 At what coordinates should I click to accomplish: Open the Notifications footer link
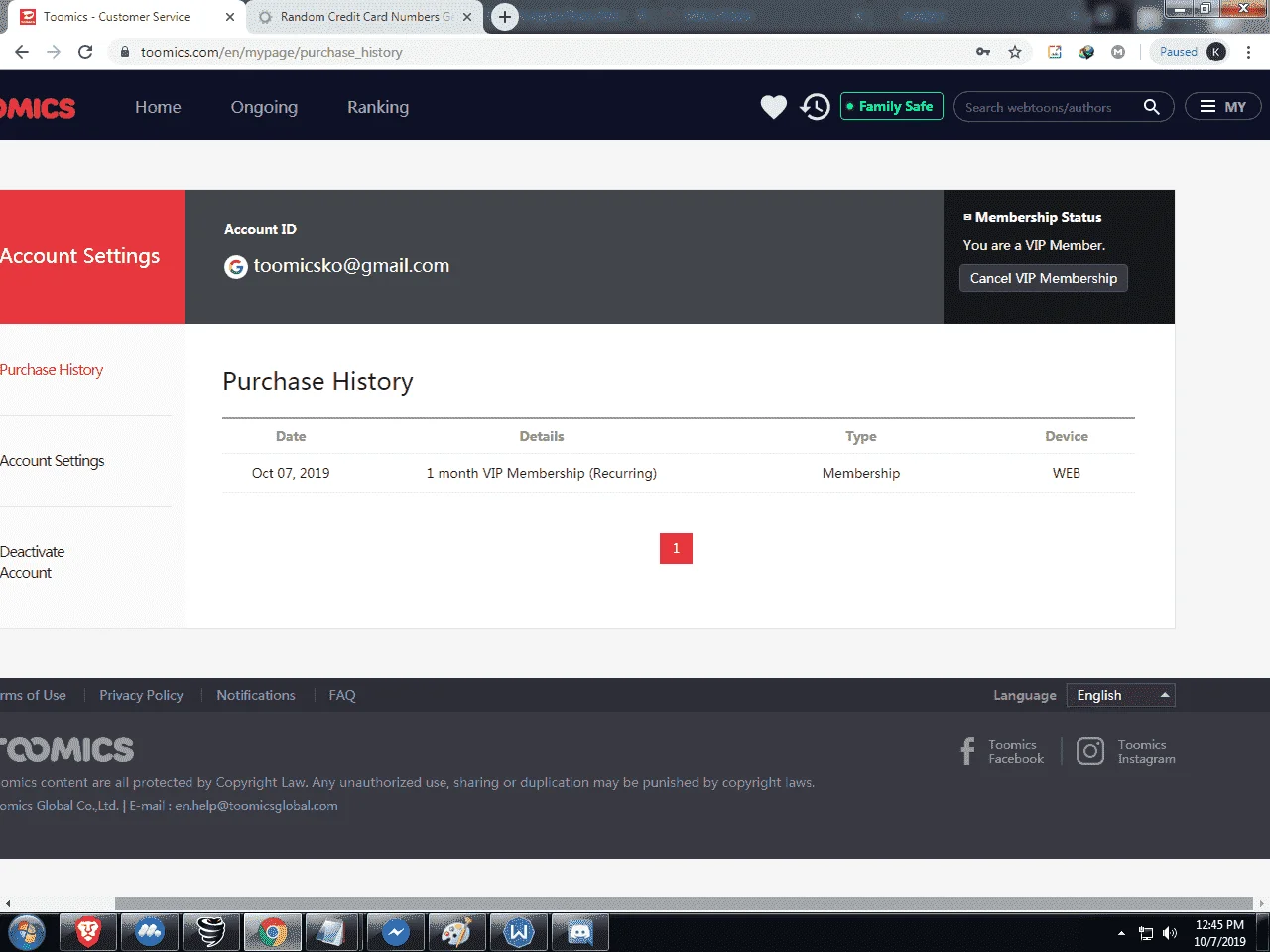(256, 695)
